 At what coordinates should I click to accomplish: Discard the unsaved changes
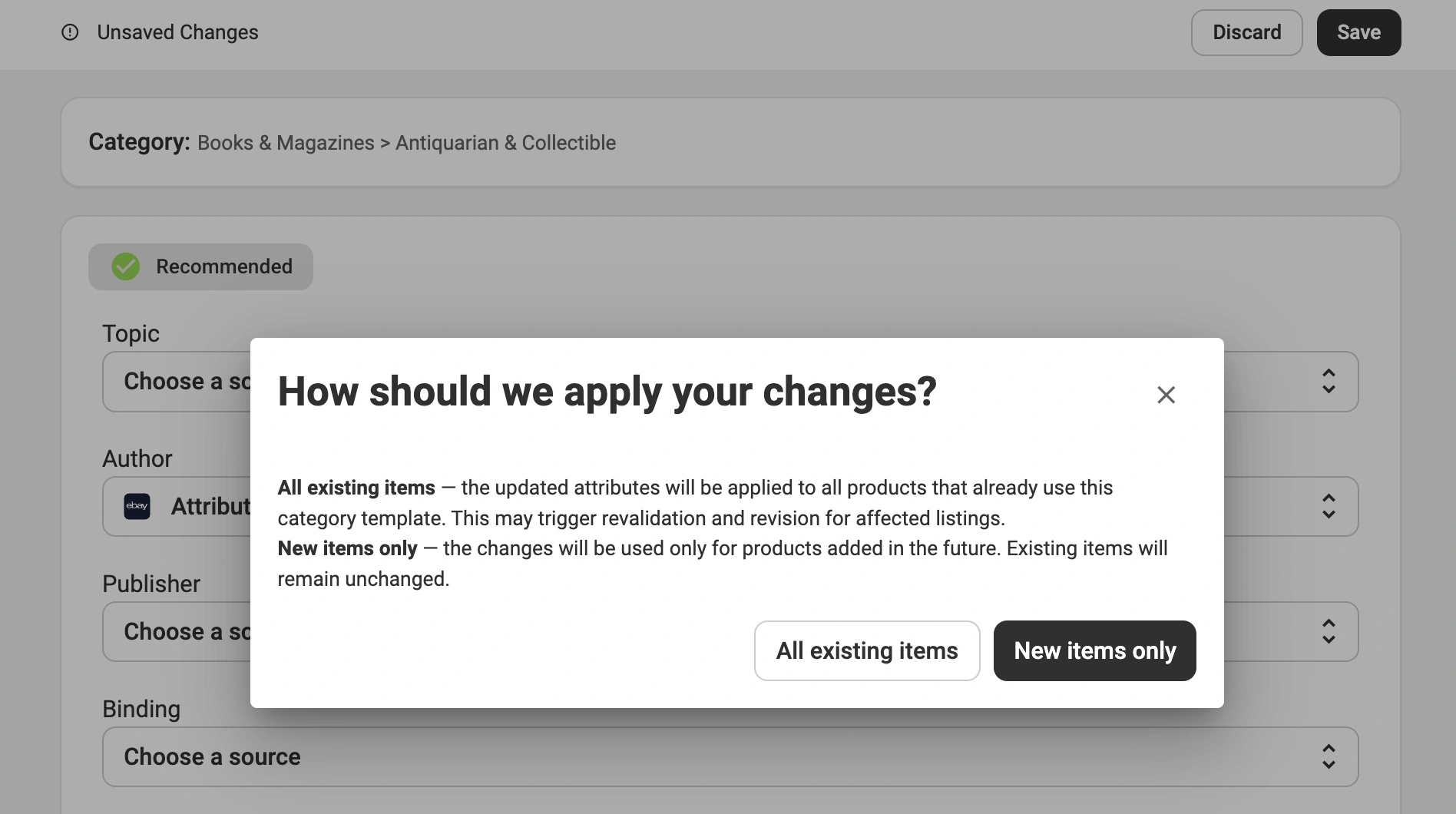coord(1246,32)
